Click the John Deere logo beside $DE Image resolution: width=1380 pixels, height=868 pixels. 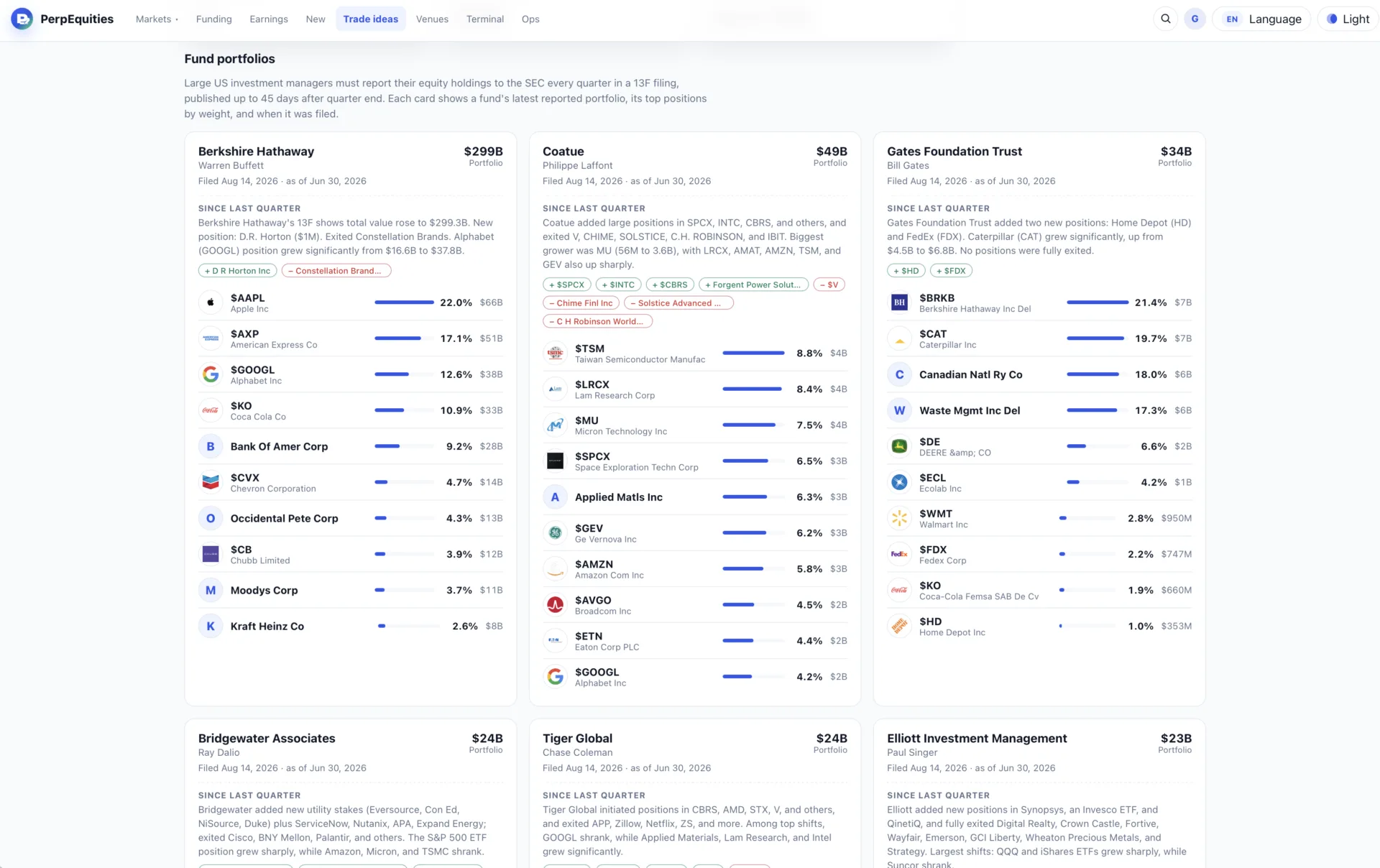coord(899,446)
